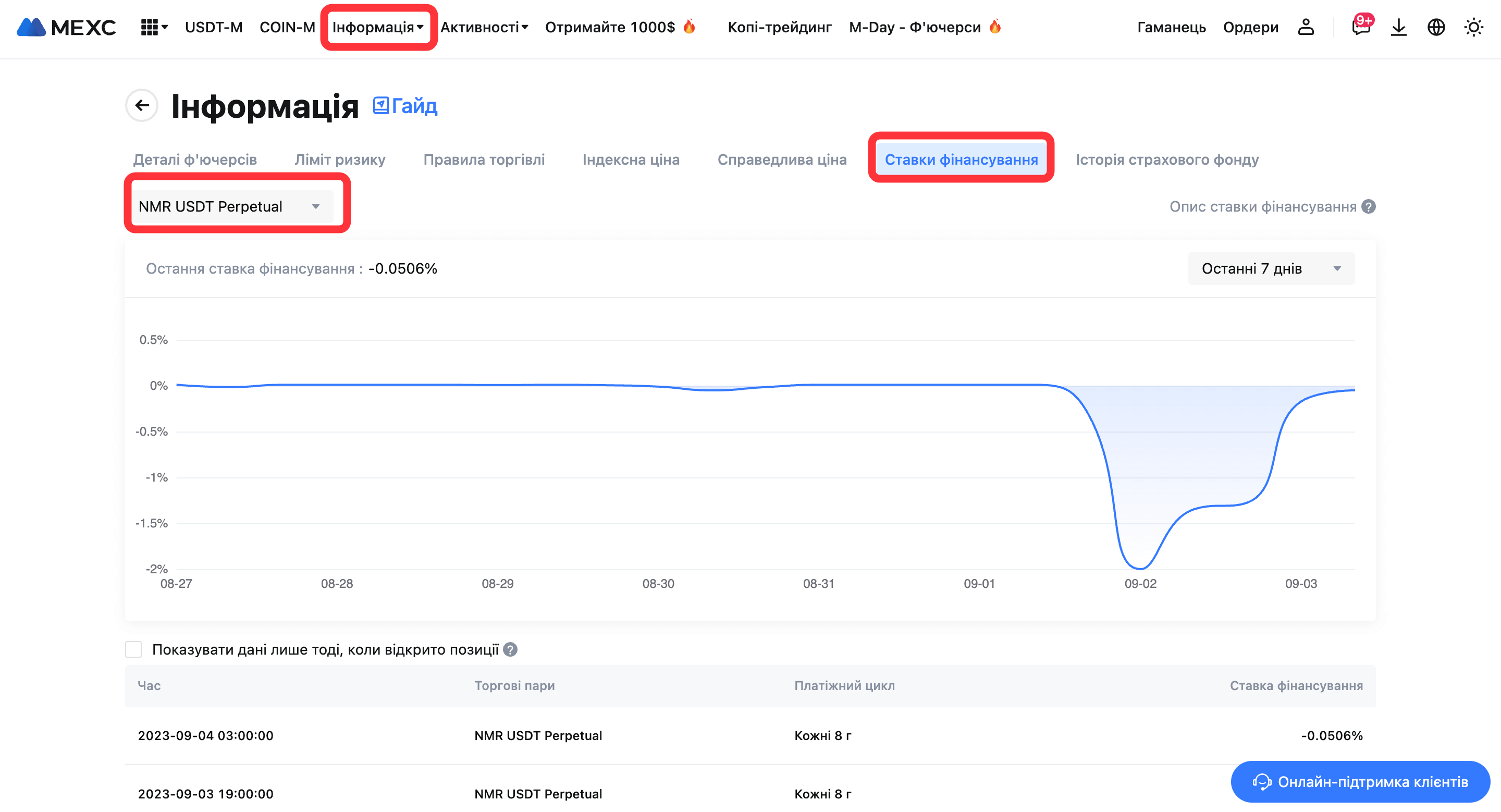The image size is (1501, 812).
Task: Open the last 7 days period dropdown
Action: coord(1271,268)
